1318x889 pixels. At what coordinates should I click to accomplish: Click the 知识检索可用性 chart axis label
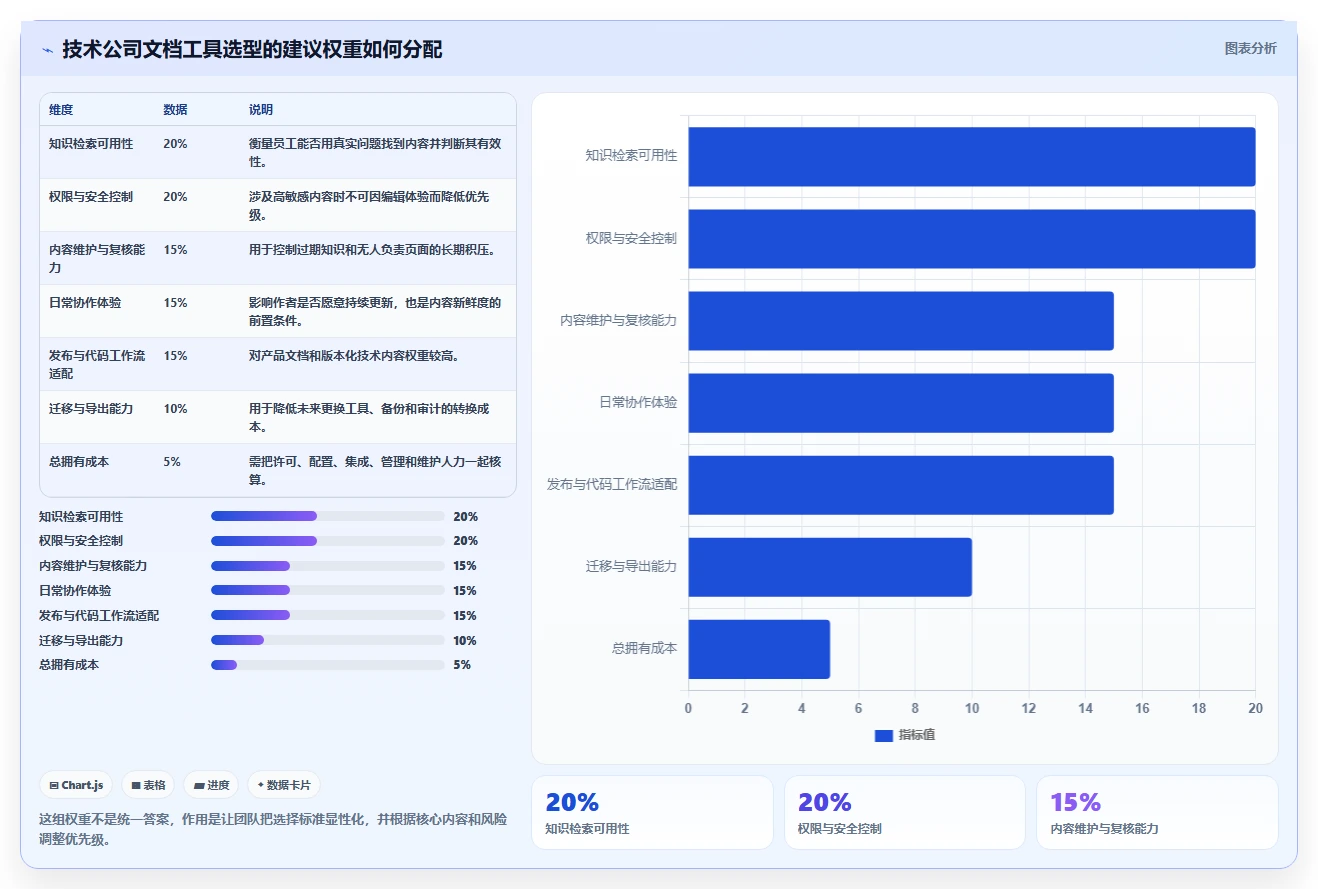tap(631, 156)
